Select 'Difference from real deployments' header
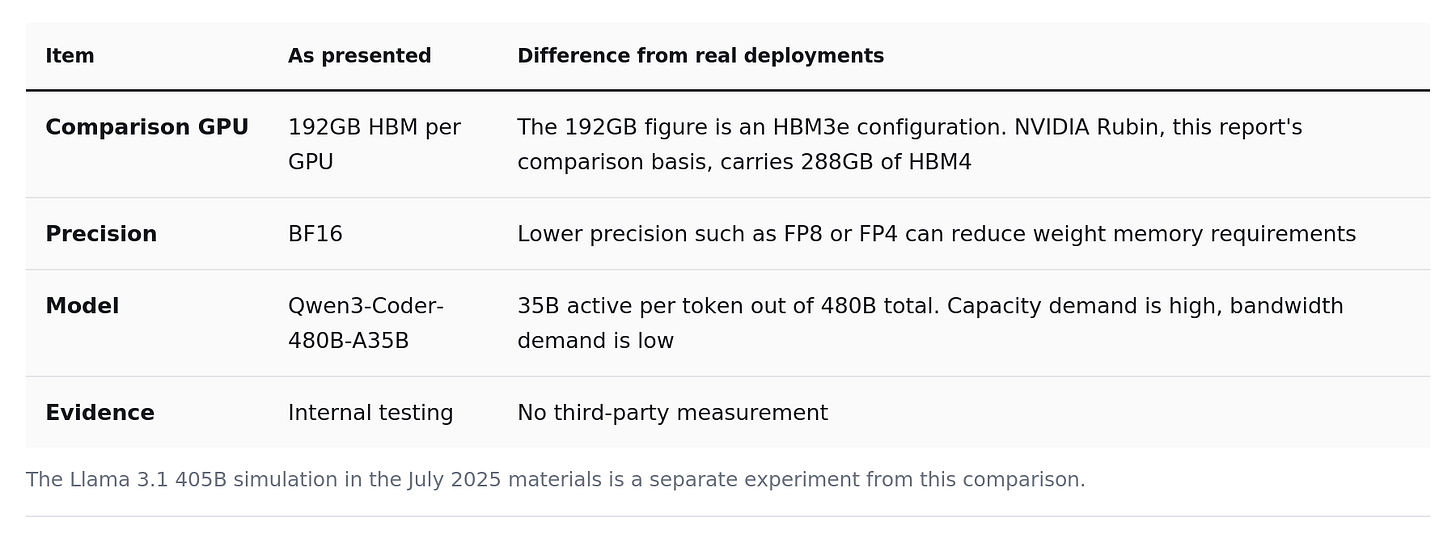 point(700,56)
